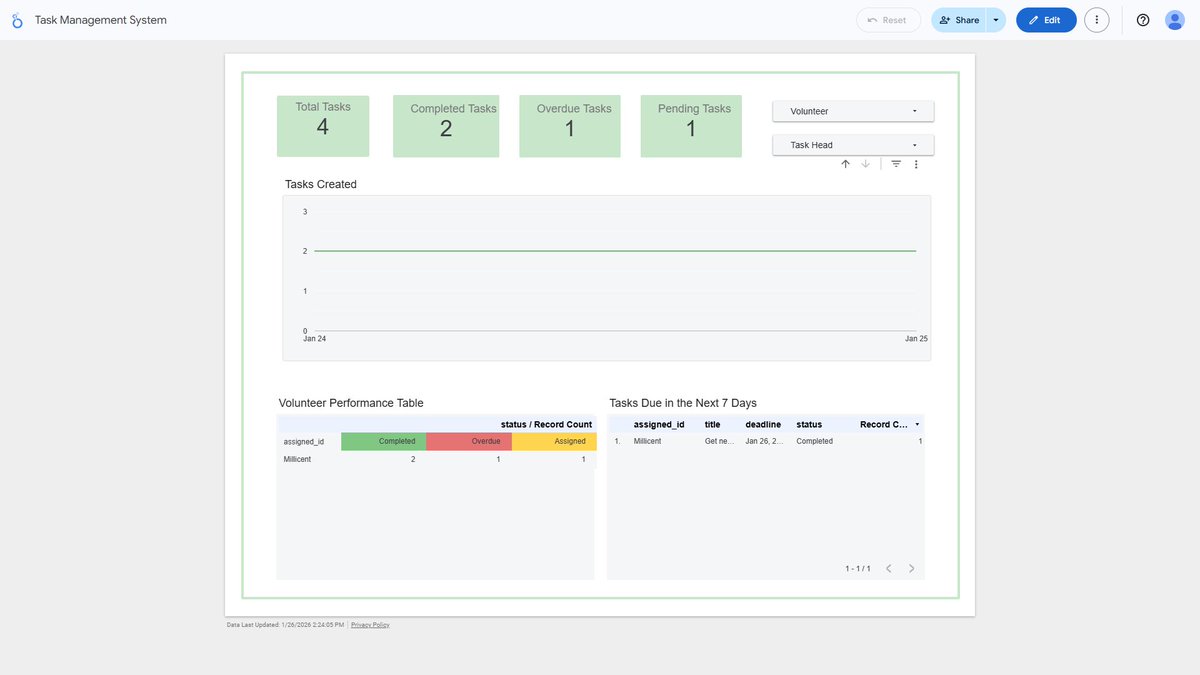The height and width of the screenshot is (675, 1200).
Task: Click the 'status / Record Count' header
Action: pyautogui.click(x=546, y=425)
